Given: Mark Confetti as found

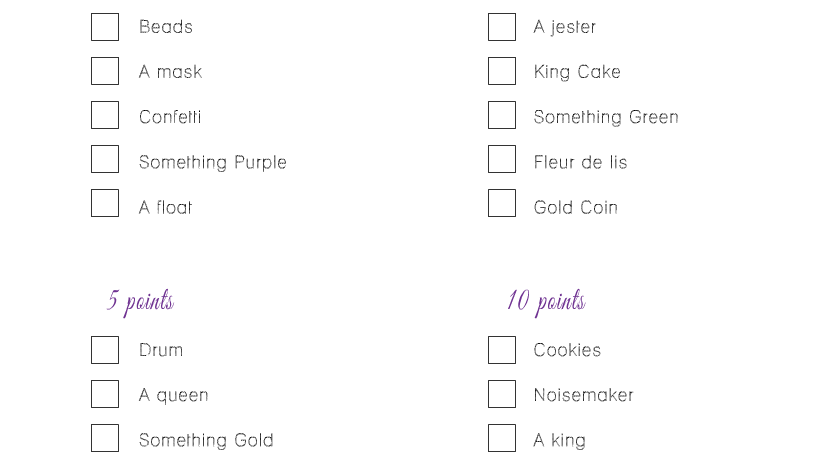Looking at the screenshot, I should 105,115.
